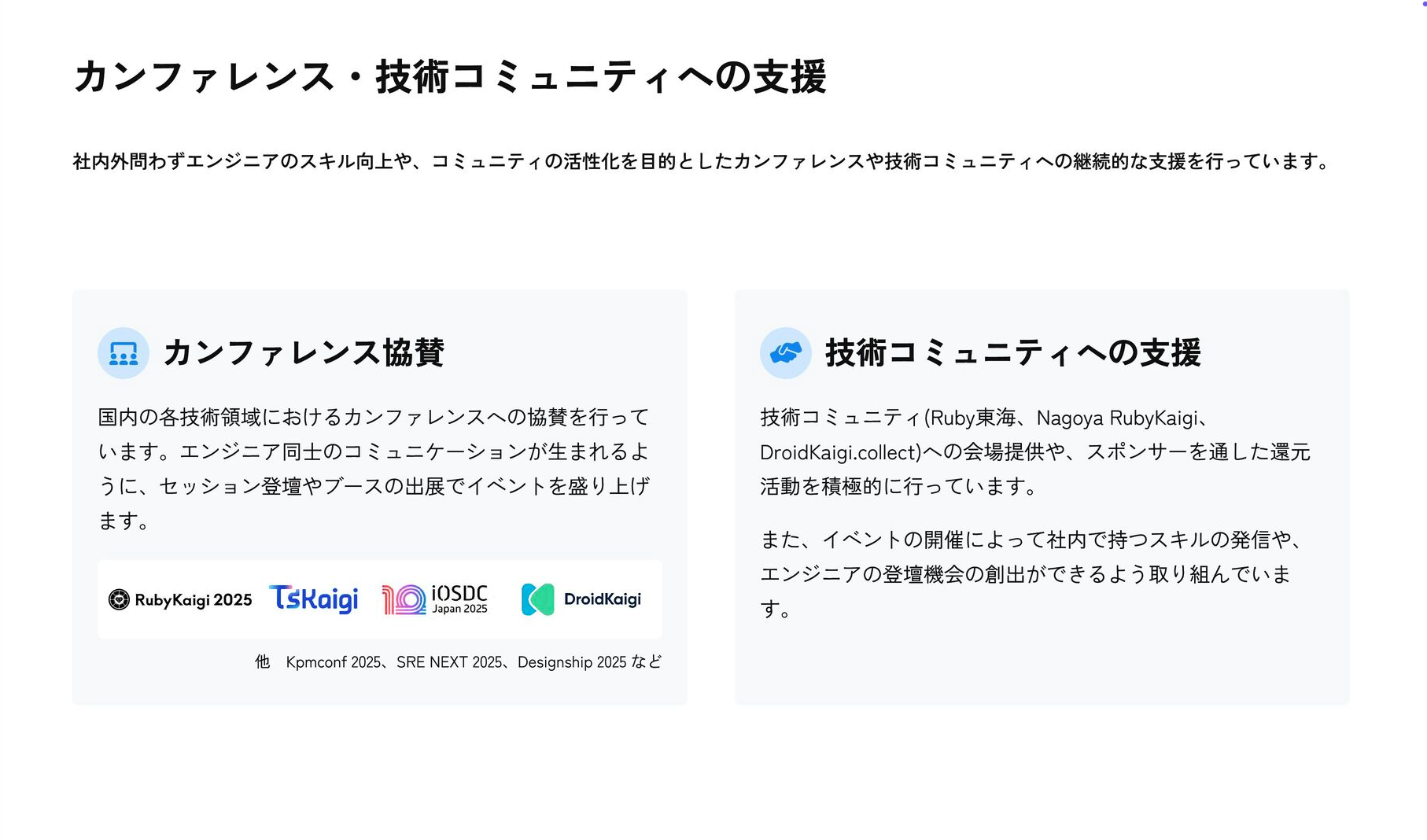Click the iOSDC number 10 graphic
1427x840 pixels.
tap(404, 600)
